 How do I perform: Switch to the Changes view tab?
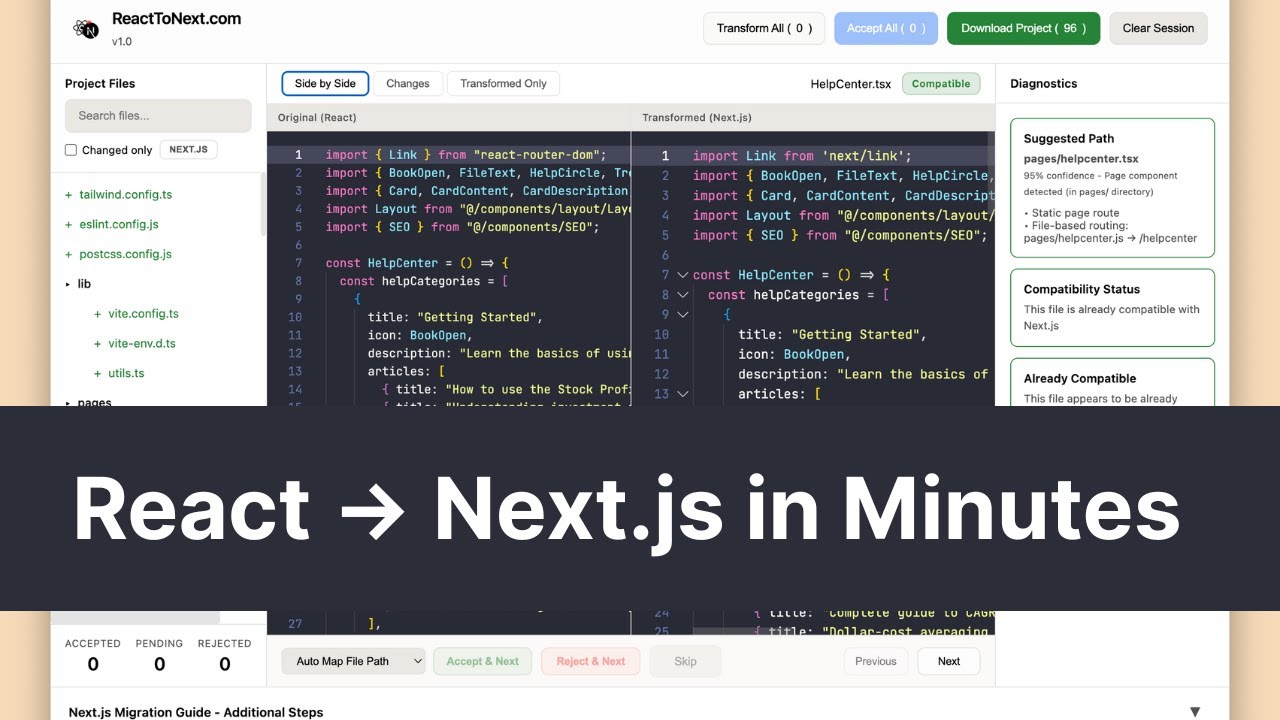click(x=407, y=84)
